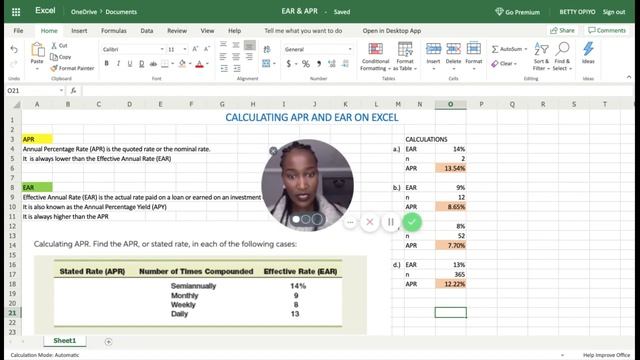Viewport: 640px width, 360px height.
Task: Pause the camera recording
Action: point(391,222)
